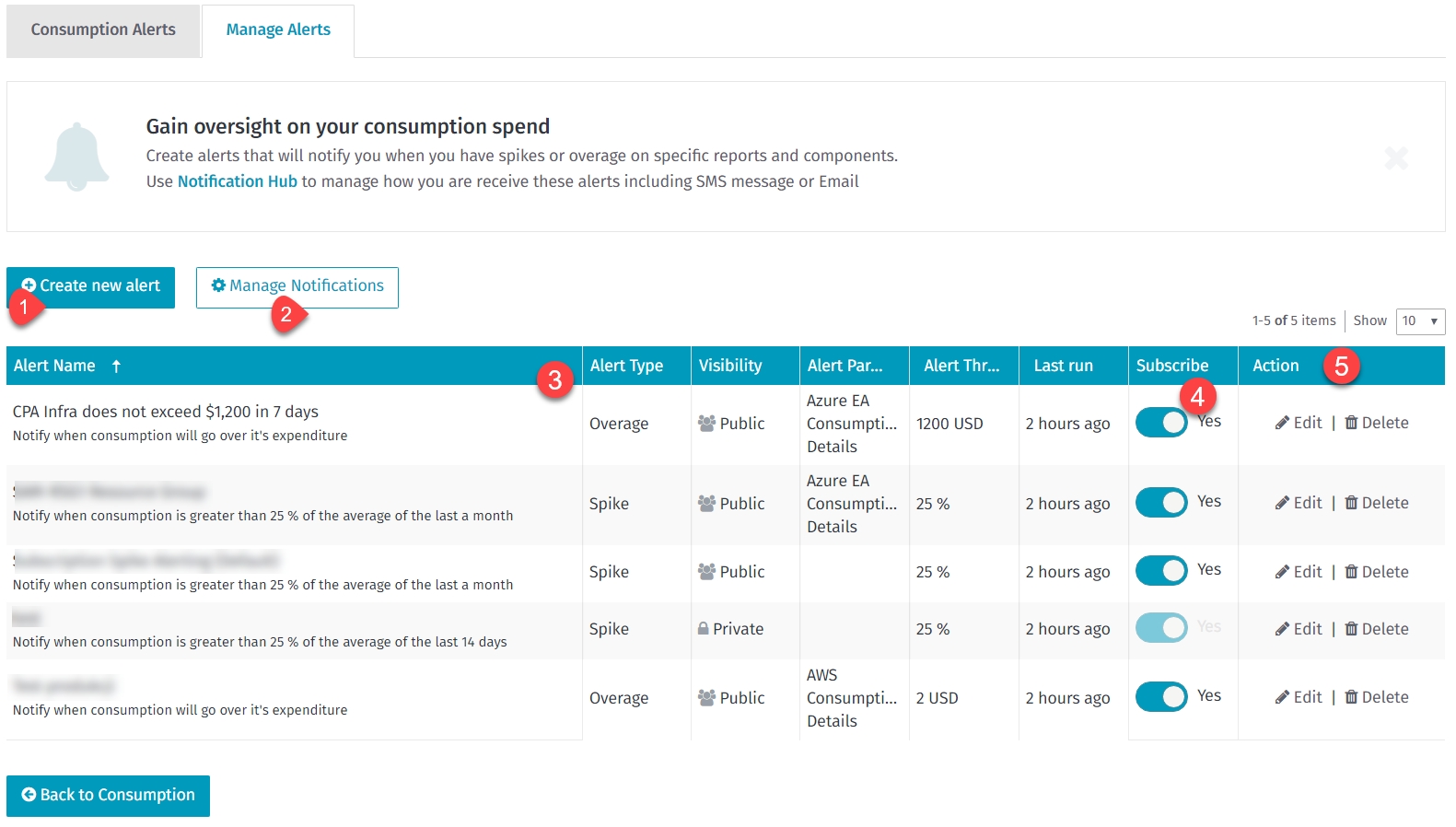
Task: Select the Manage Alerts tab
Action: coord(278,29)
